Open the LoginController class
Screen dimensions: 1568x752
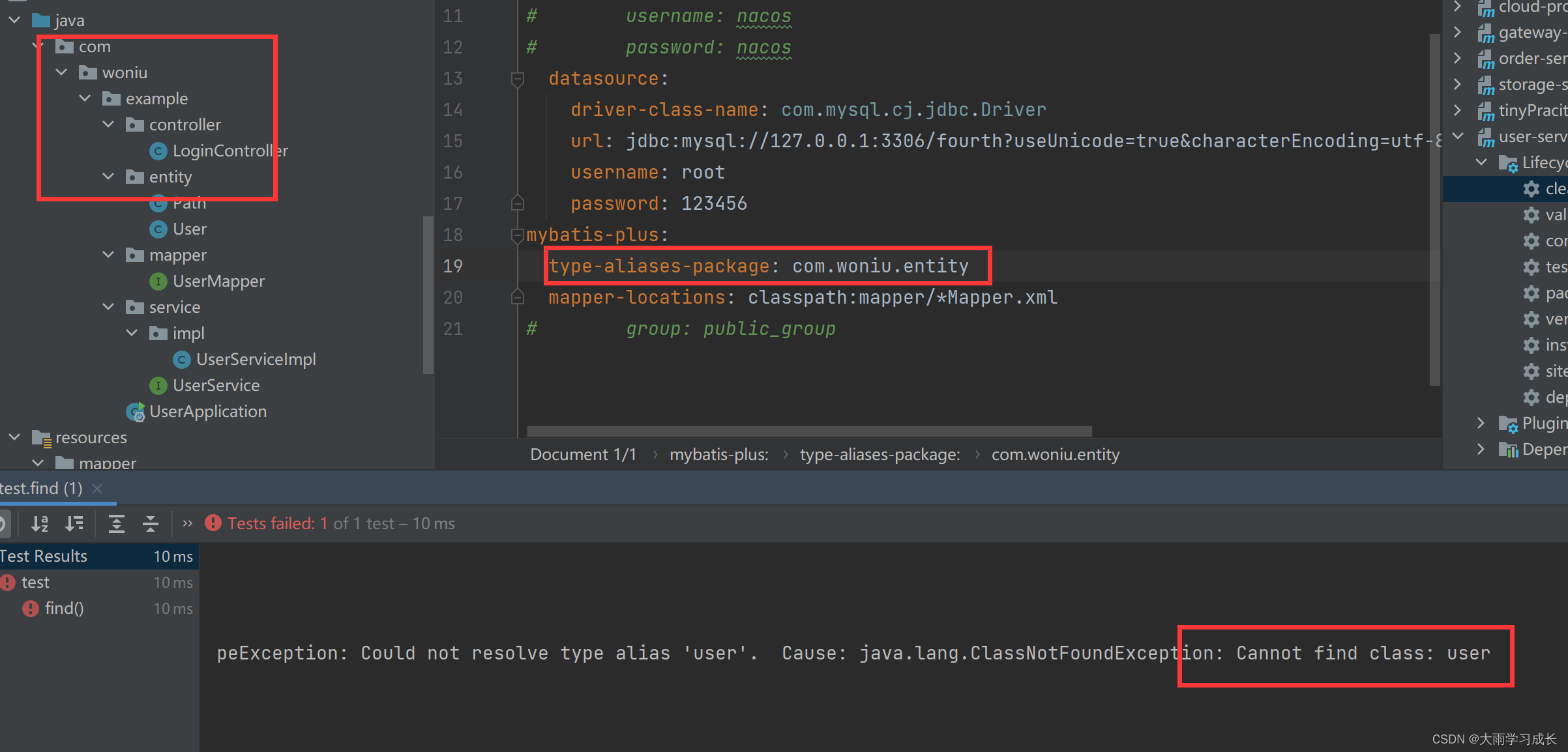[229, 151]
